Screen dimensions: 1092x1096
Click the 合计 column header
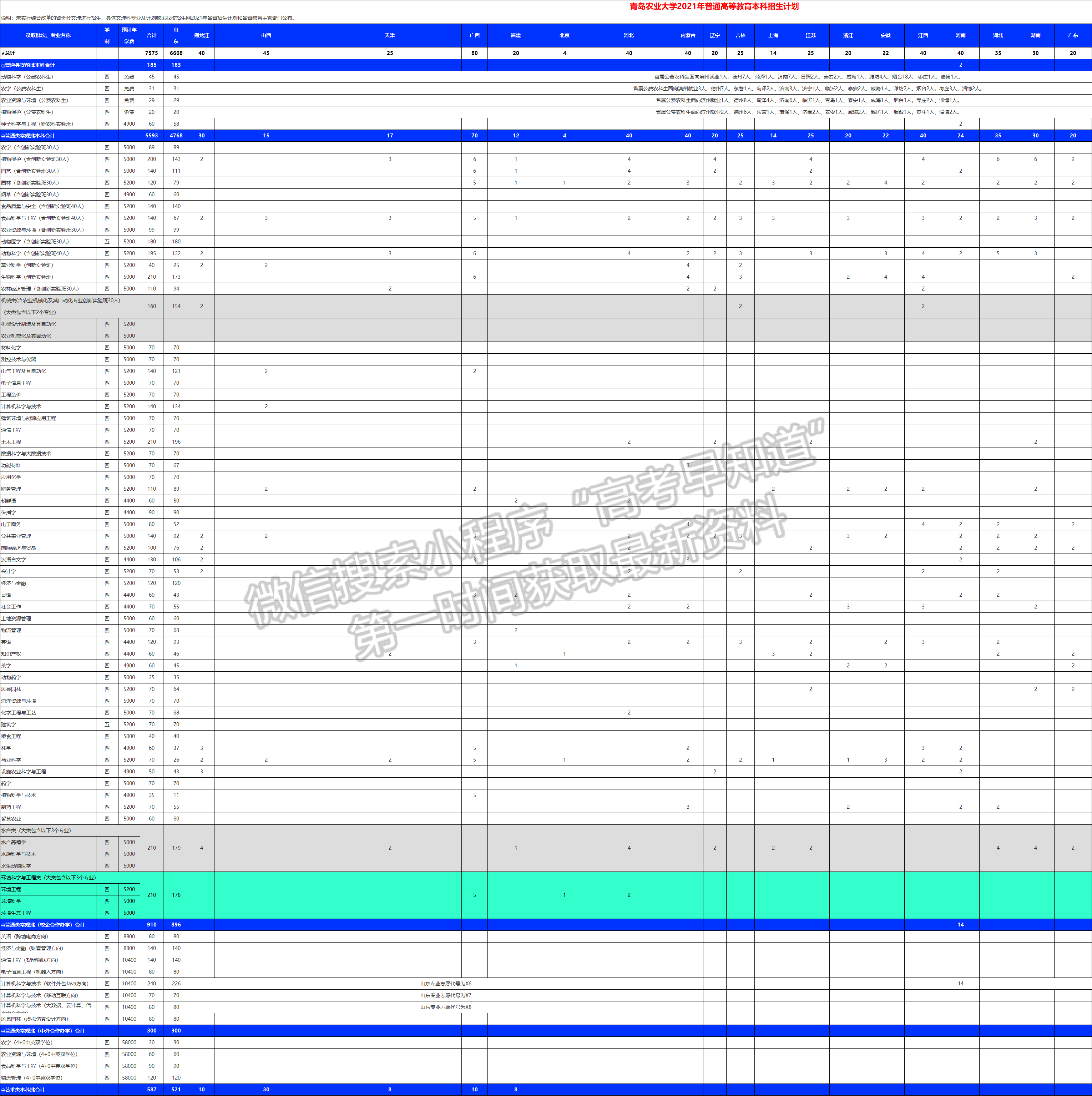pos(151,35)
